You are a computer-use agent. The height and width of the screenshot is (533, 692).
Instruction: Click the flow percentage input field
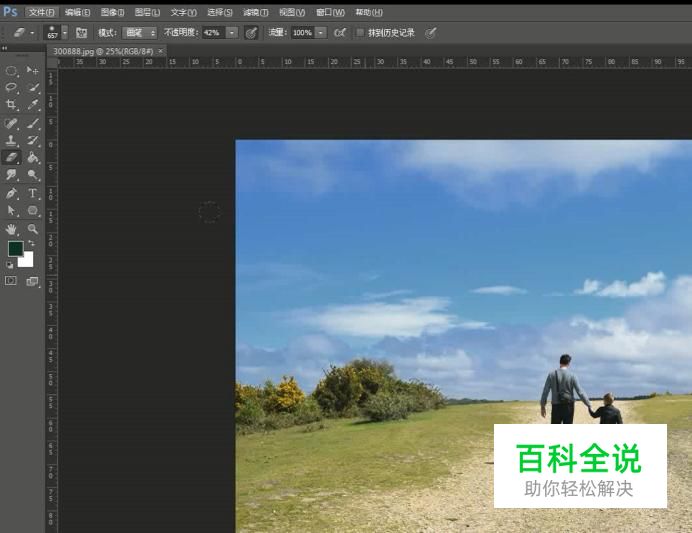(301, 33)
